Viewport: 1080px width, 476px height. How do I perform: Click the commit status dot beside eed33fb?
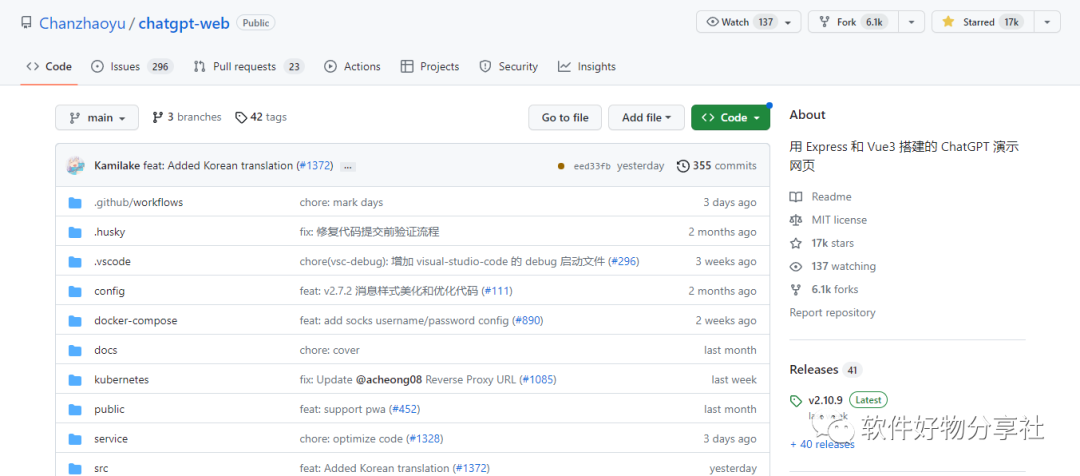(561, 166)
